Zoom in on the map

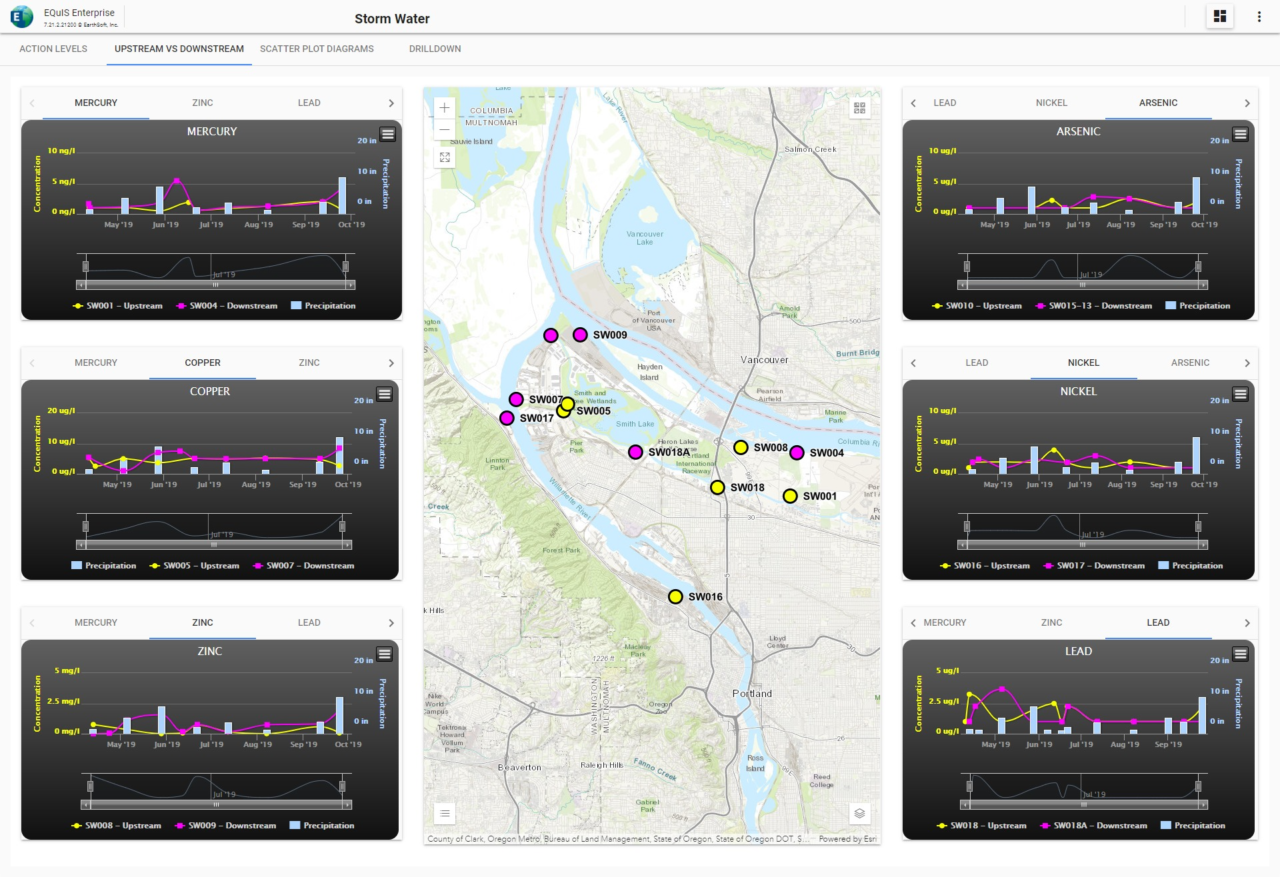[x=445, y=107]
